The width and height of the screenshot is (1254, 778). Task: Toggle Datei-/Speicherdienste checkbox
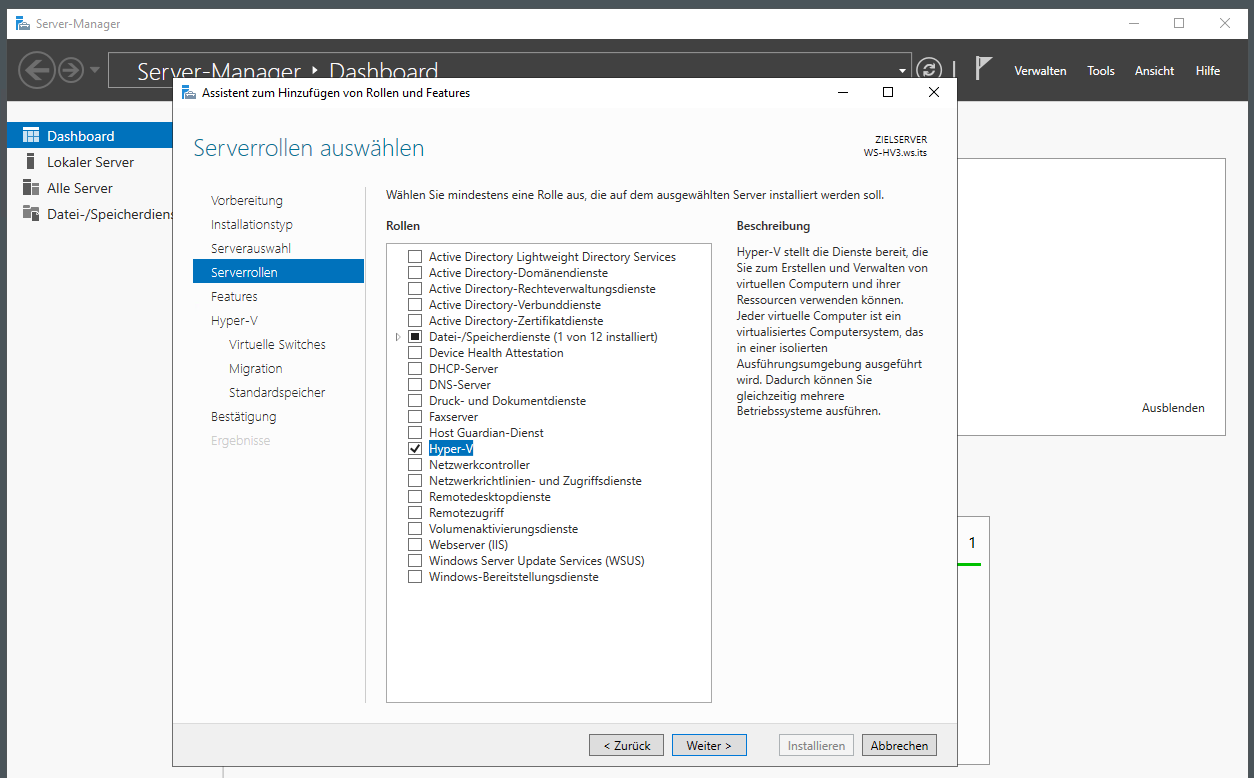coord(415,337)
